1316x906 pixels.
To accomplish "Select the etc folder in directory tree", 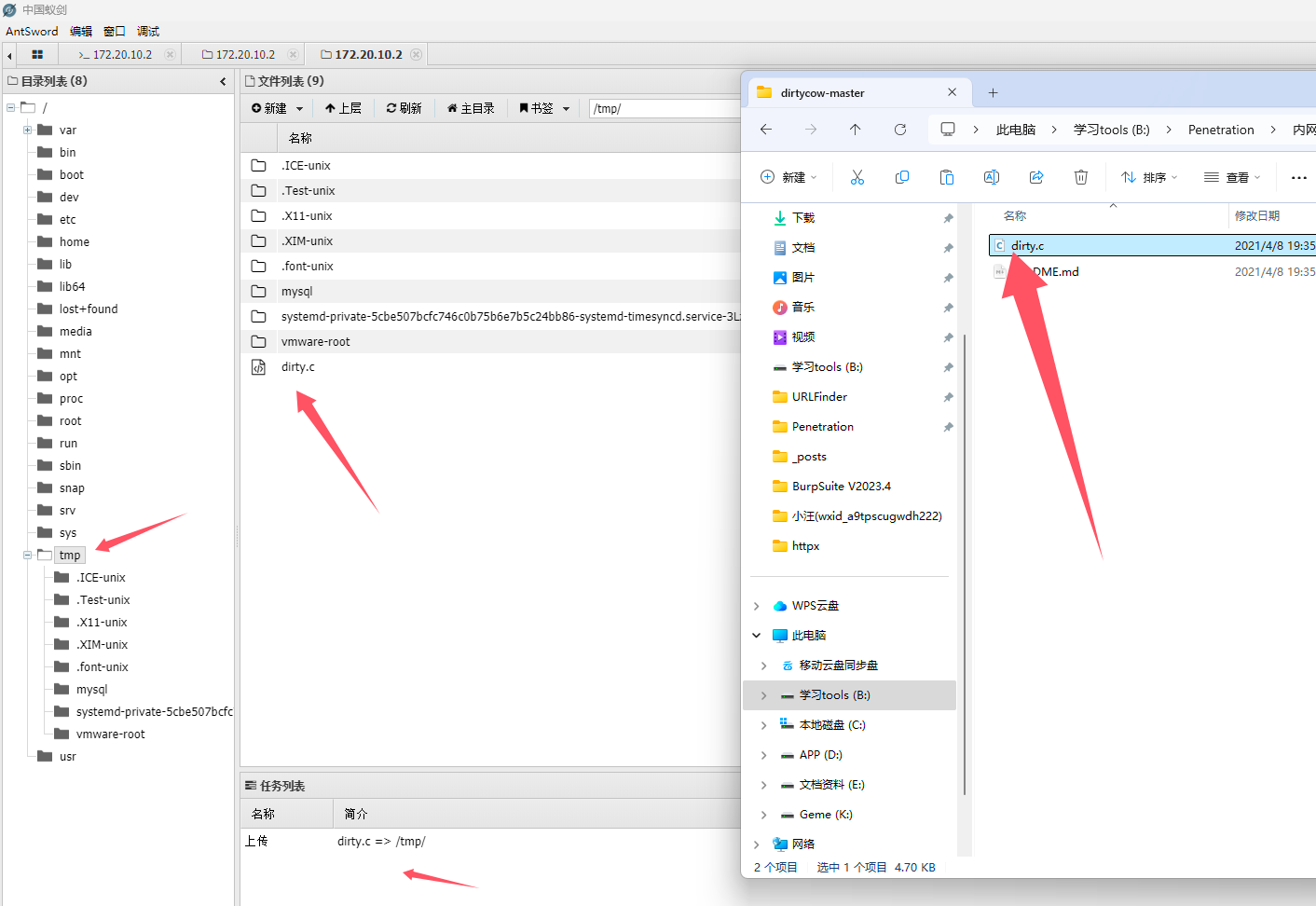I will tap(67, 220).
